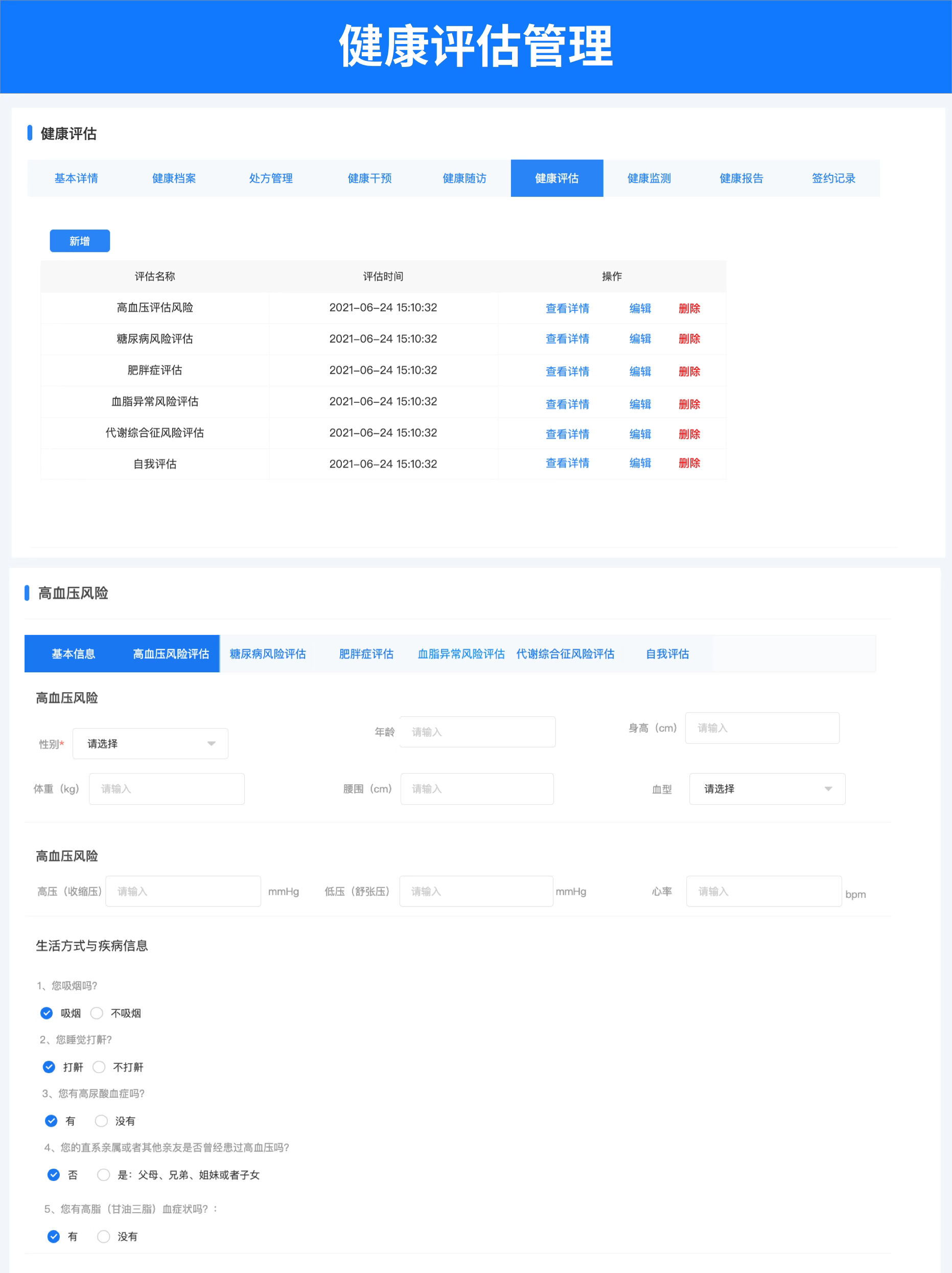Select 没有 under 高脂血症状 question
Image resolution: width=952 pixels, height=1273 pixels.
point(104,1236)
